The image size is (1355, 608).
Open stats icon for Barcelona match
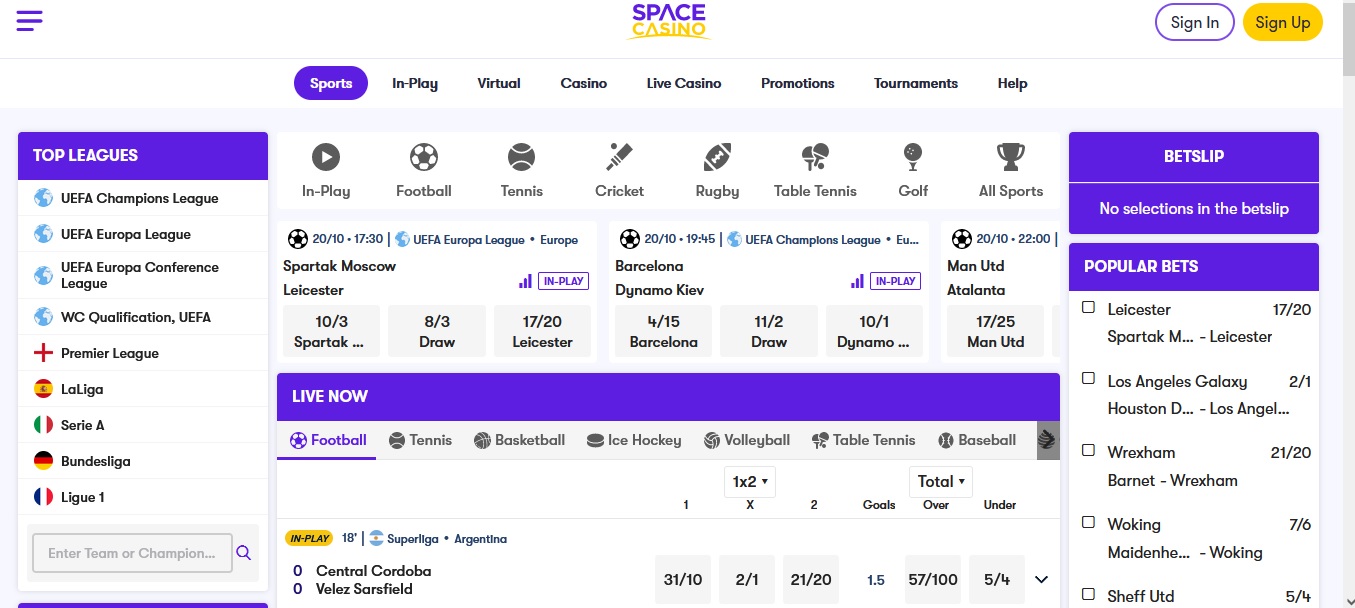(x=857, y=281)
